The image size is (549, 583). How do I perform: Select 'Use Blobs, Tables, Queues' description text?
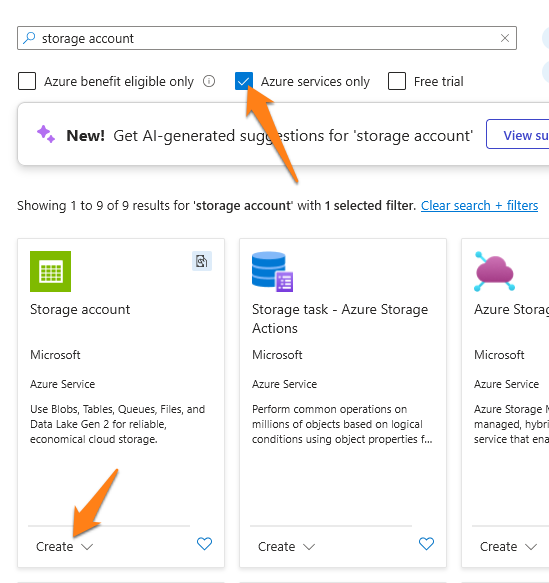pos(117,424)
